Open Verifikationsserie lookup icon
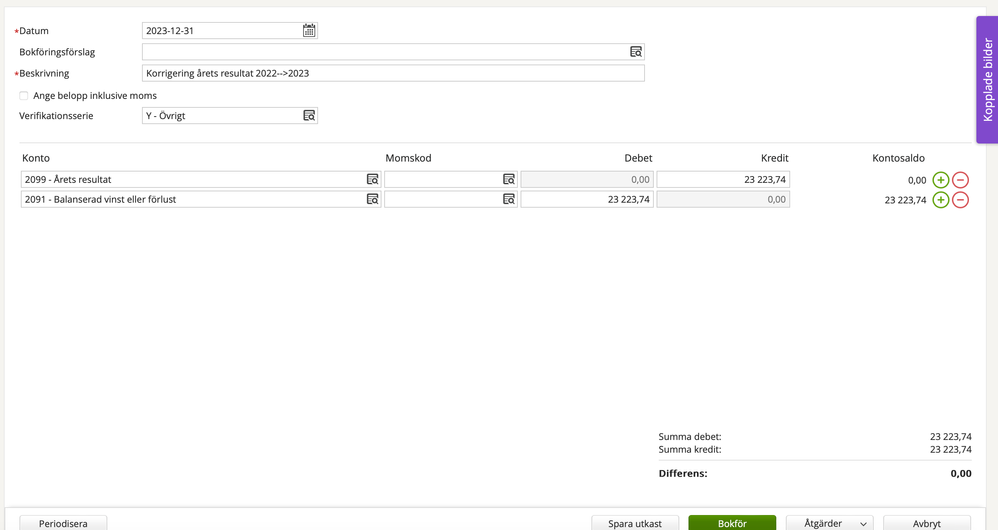This screenshot has width=998, height=530. 309,116
